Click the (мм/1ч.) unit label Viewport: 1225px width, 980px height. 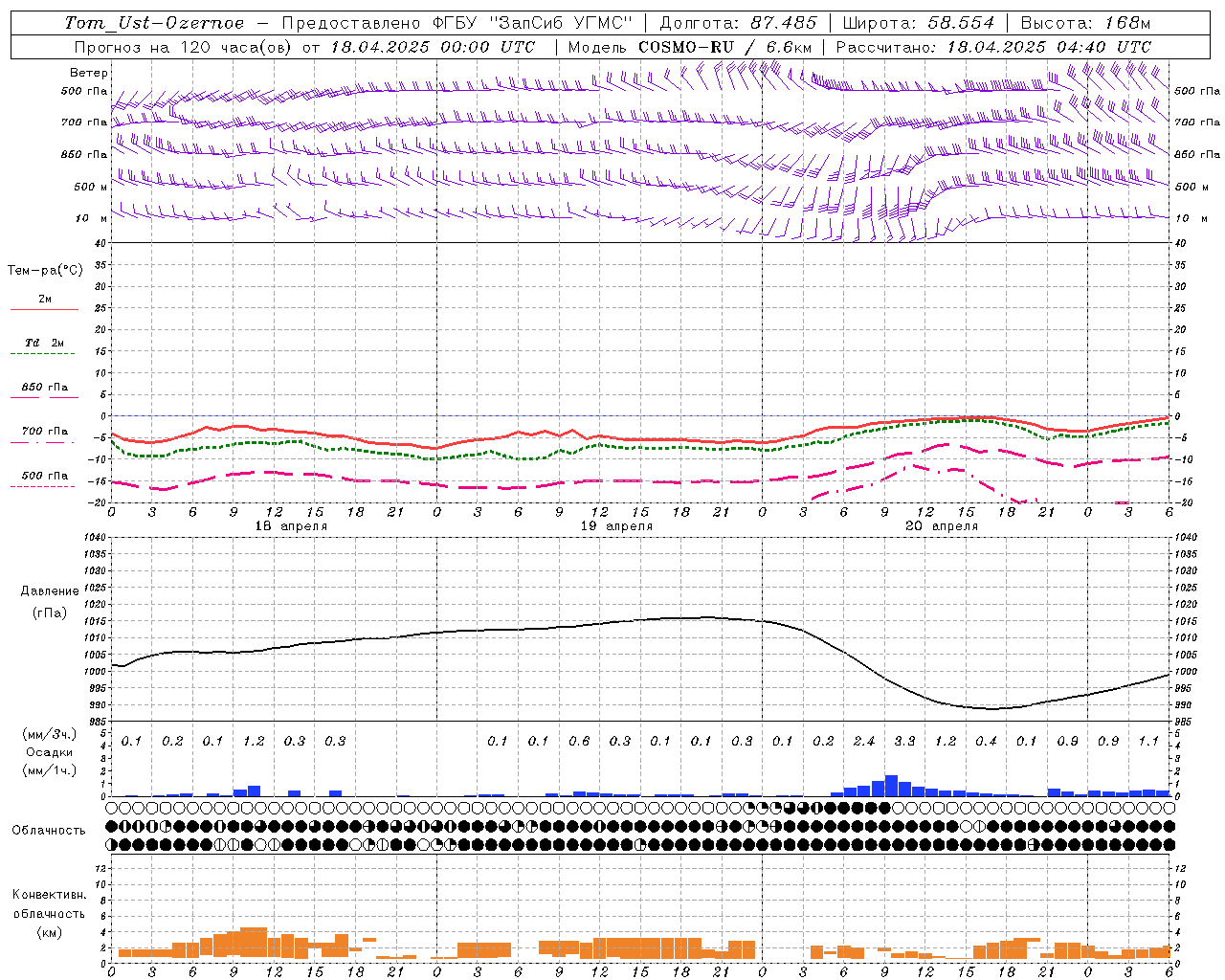click(x=50, y=770)
